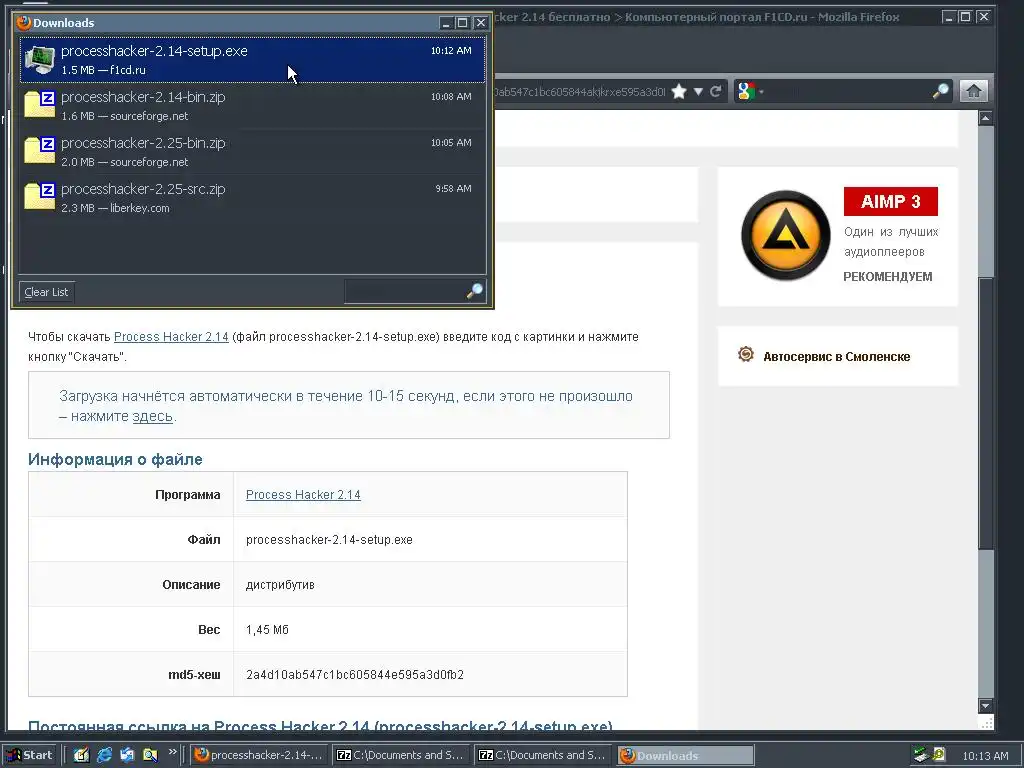Click the Firefox search magnifier icon
1024x768 pixels.
940,91
